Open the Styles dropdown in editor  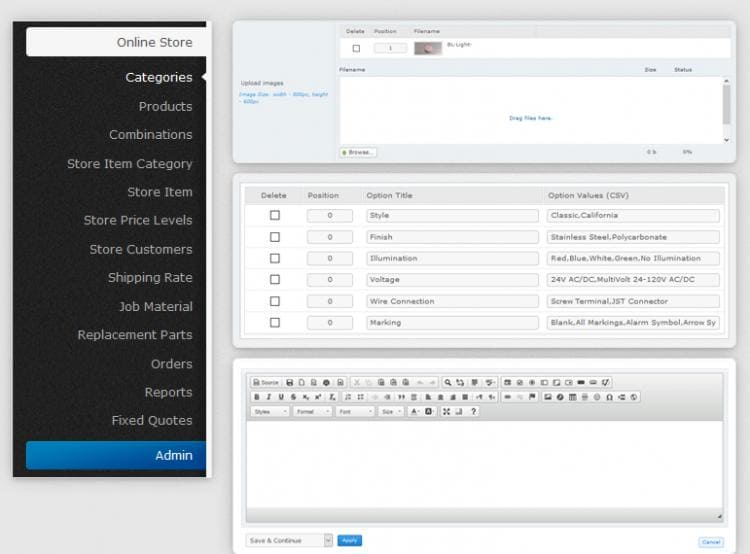270,411
